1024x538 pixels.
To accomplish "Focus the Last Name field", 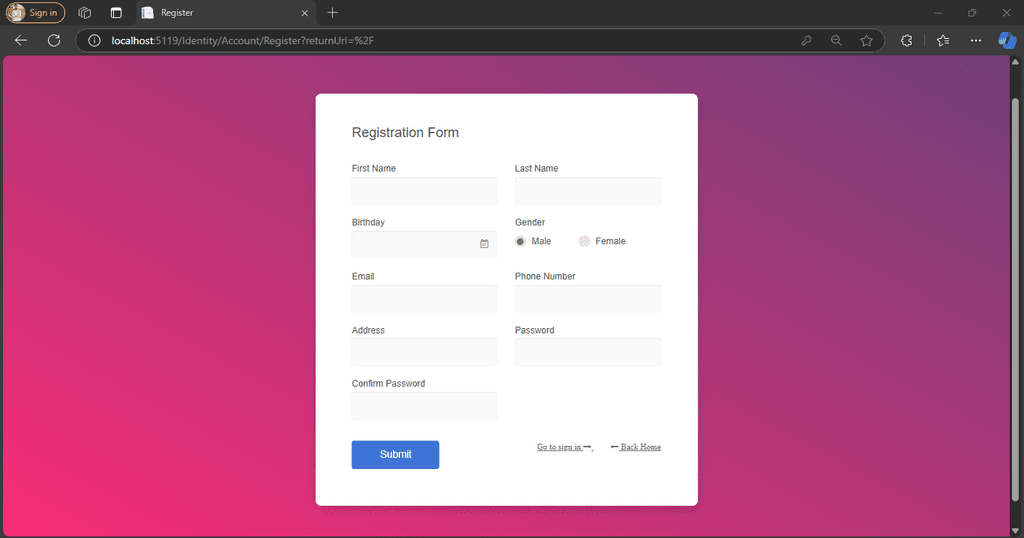I will (588, 191).
